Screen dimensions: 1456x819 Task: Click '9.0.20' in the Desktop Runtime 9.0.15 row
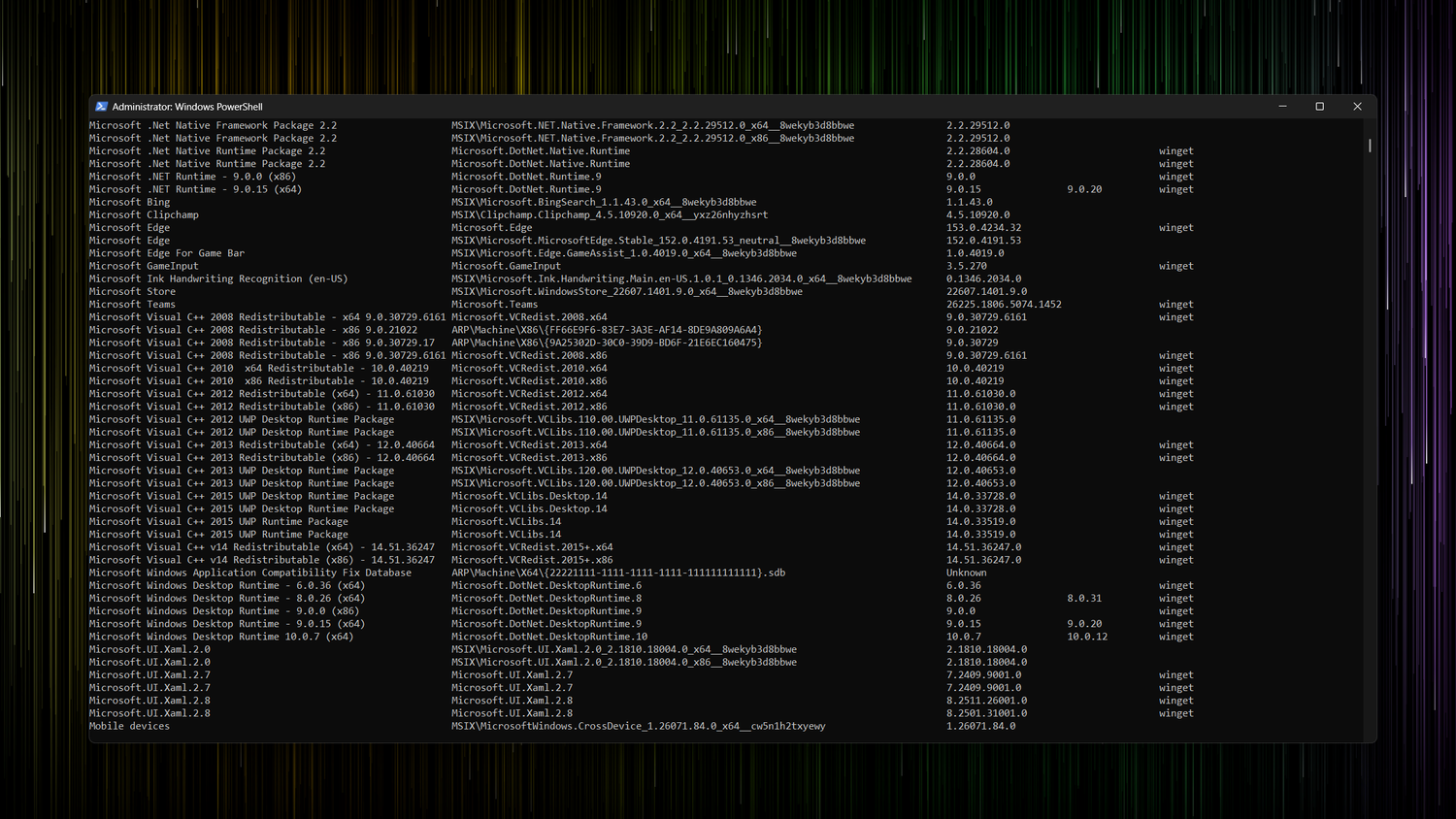pos(1084,624)
